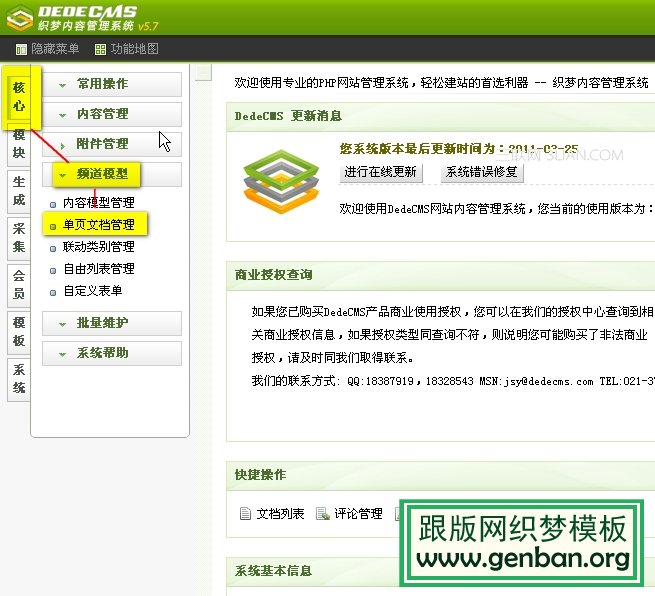Open 单页文档管理
Image resolution: width=655 pixels, height=596 pixels.
click(x=99, y=225)
